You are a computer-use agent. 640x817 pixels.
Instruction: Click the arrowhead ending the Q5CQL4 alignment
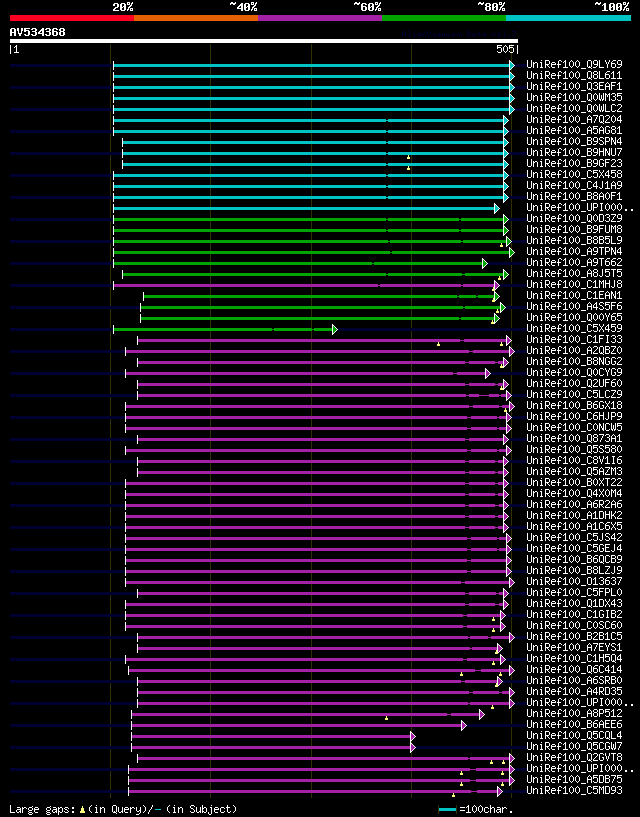413,736
